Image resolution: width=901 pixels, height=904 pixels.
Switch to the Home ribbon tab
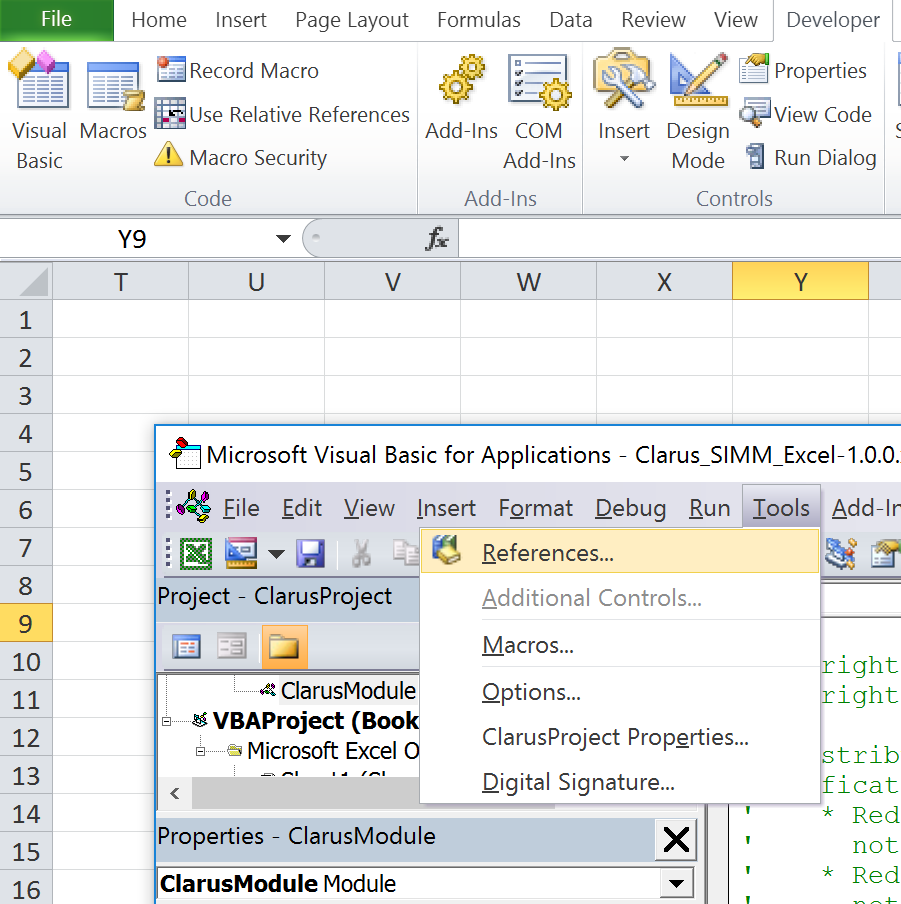[x=159, y=20]
